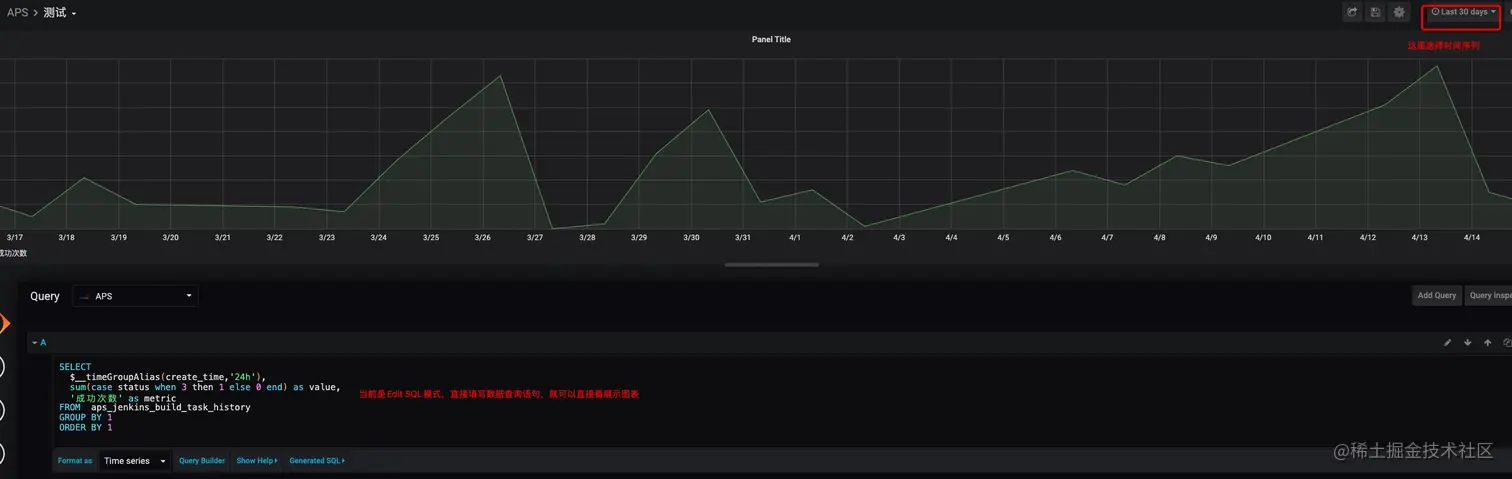The height and width of the screenshot is (479, 1512).
Task: Click the duplicate query icon
Action: (1507, 342)
